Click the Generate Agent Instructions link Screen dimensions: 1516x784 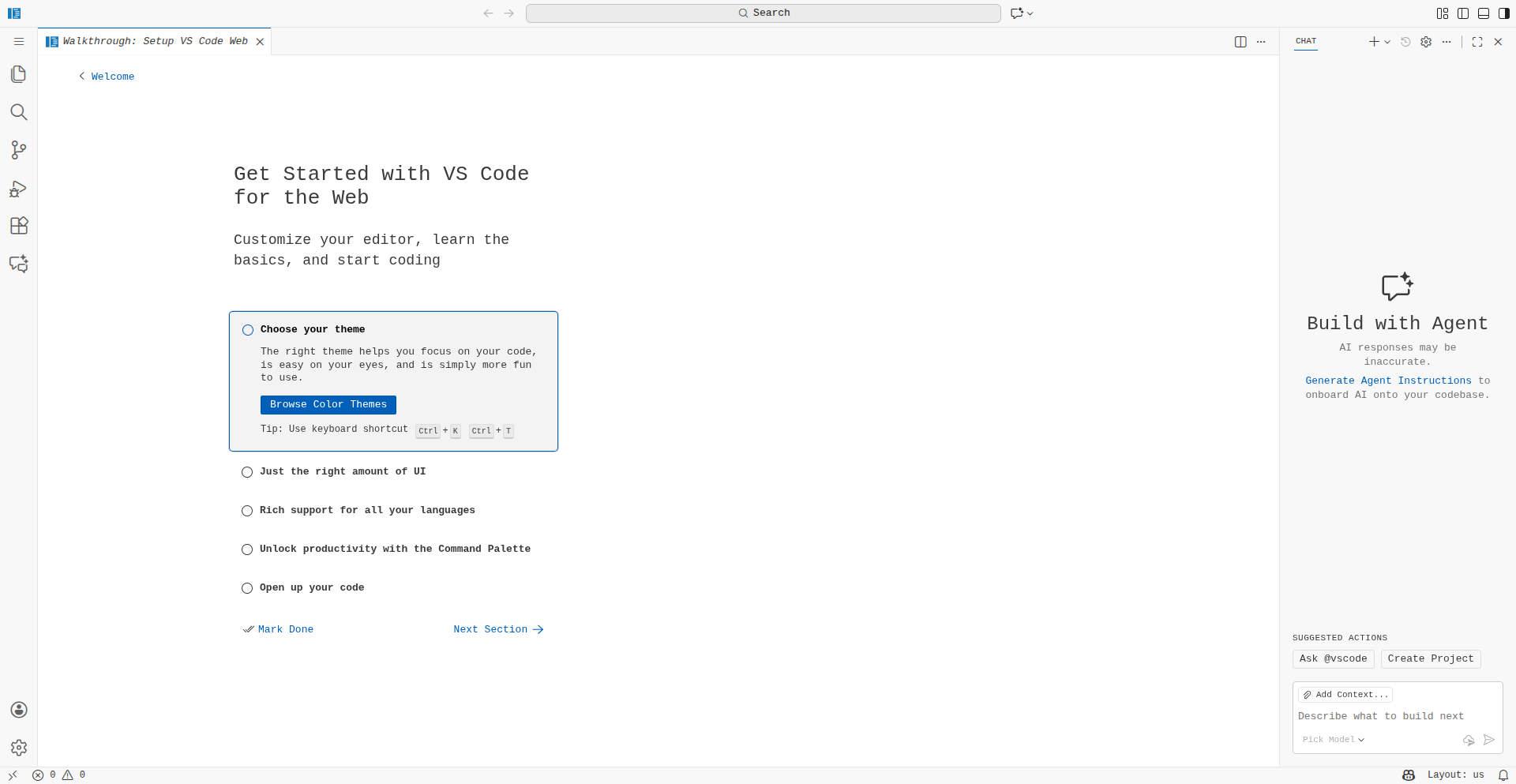pos(1388,381)
